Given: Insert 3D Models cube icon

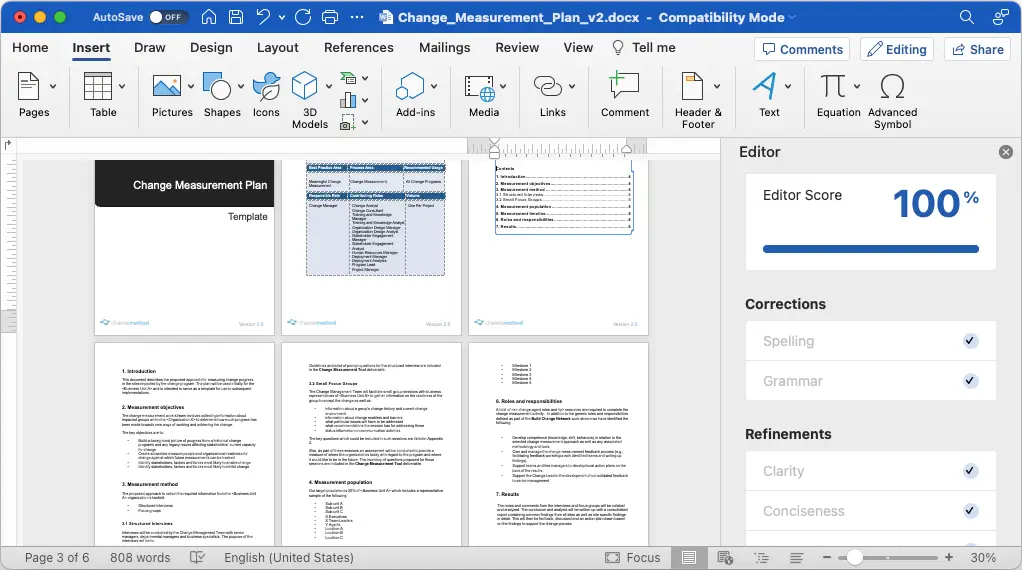Looking at the screenshot, I should [304, 86].
